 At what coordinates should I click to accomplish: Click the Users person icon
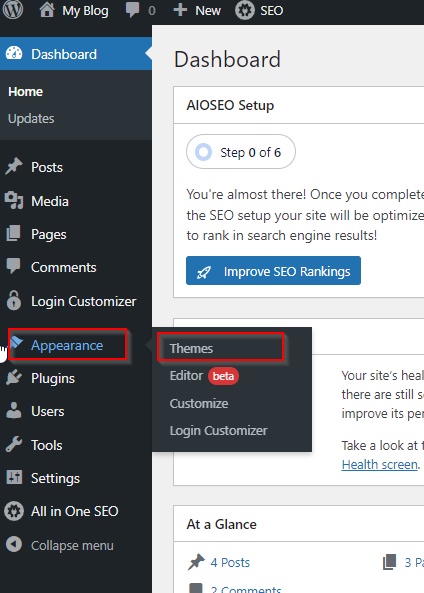[x=14, y=411]
